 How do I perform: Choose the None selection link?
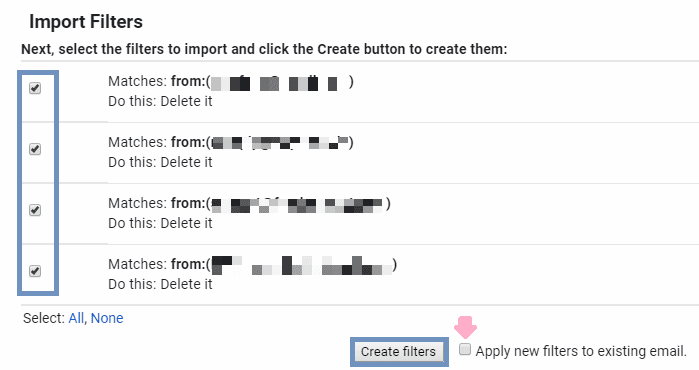[x=107, y=318]
